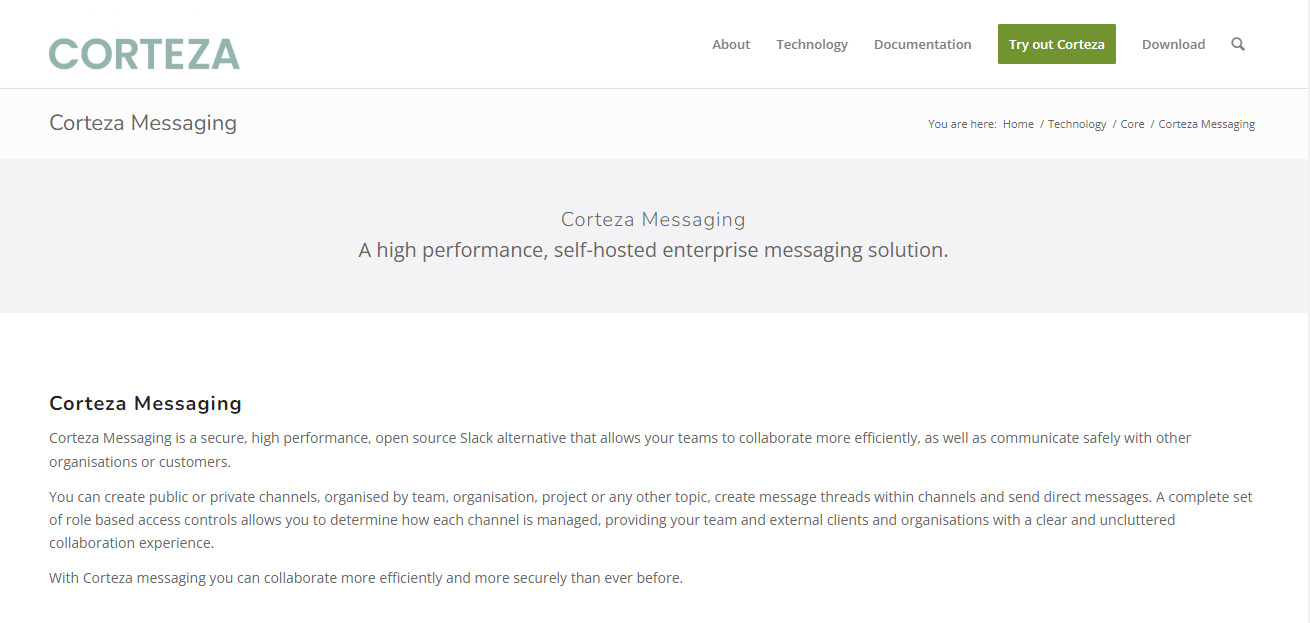Viewport: 1310px width, 623px height.
Task: Open the About page
Action: pyautogui.click(x=731, y=44)
